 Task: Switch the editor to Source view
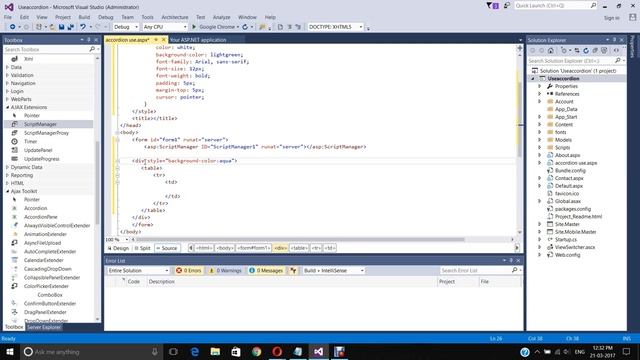[x=167, y=248]
